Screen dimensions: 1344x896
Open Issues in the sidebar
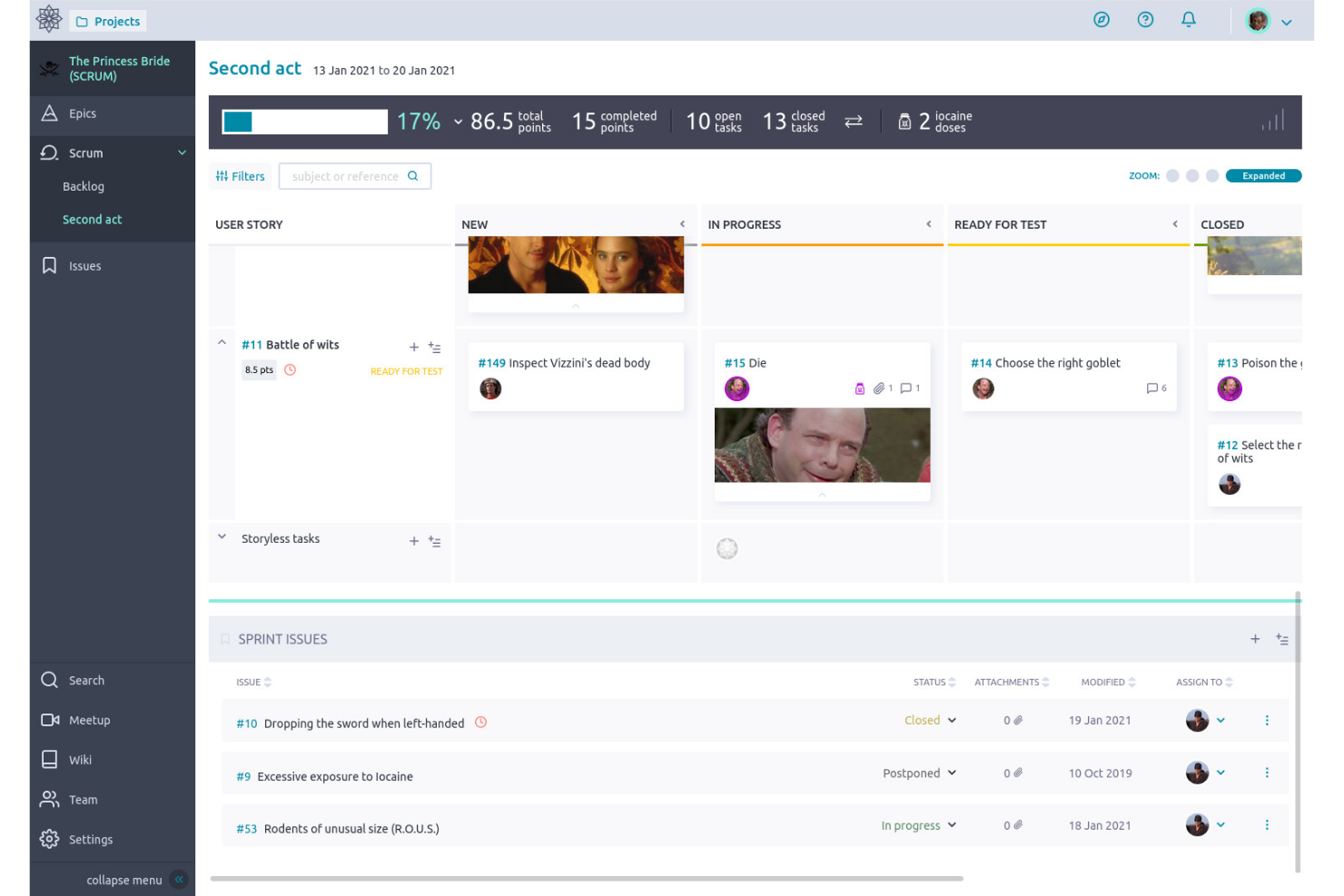[113, 266]
